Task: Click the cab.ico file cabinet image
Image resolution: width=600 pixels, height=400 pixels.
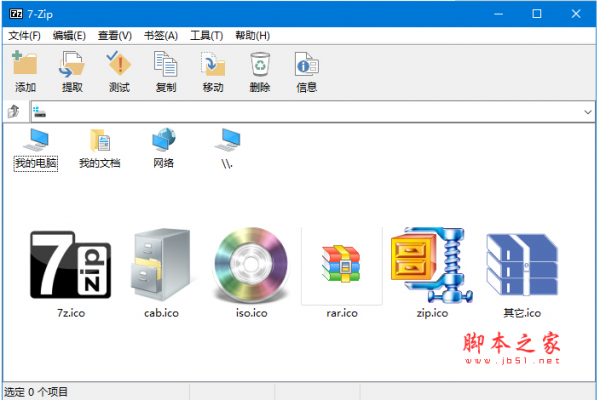Action: [x=161, y=264]
